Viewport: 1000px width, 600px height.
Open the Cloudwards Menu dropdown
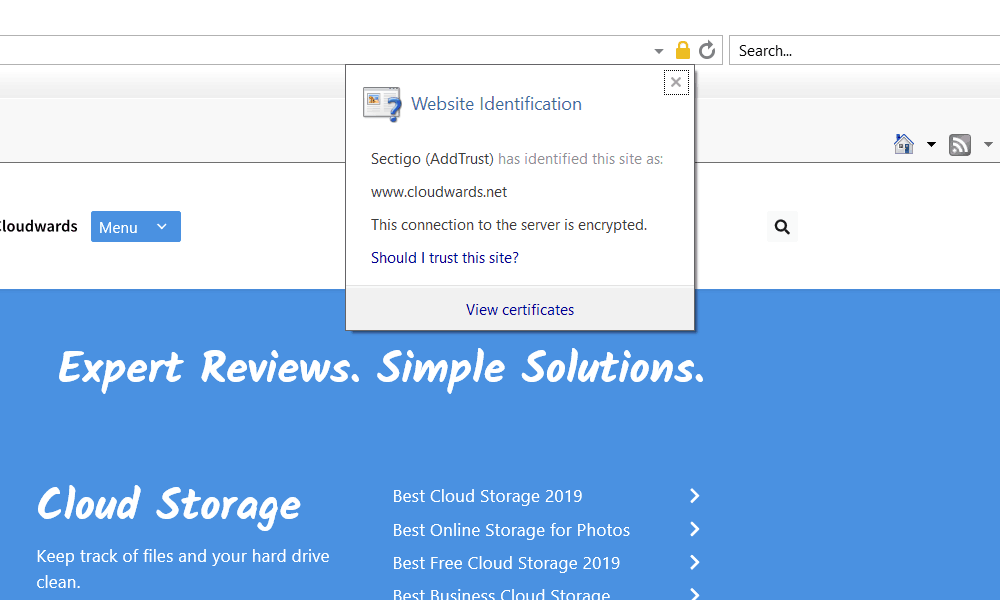click(136, 226)
